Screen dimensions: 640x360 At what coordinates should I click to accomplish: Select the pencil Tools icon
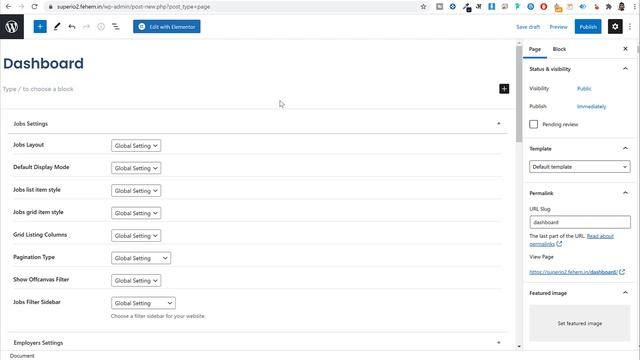pos(57,27)
